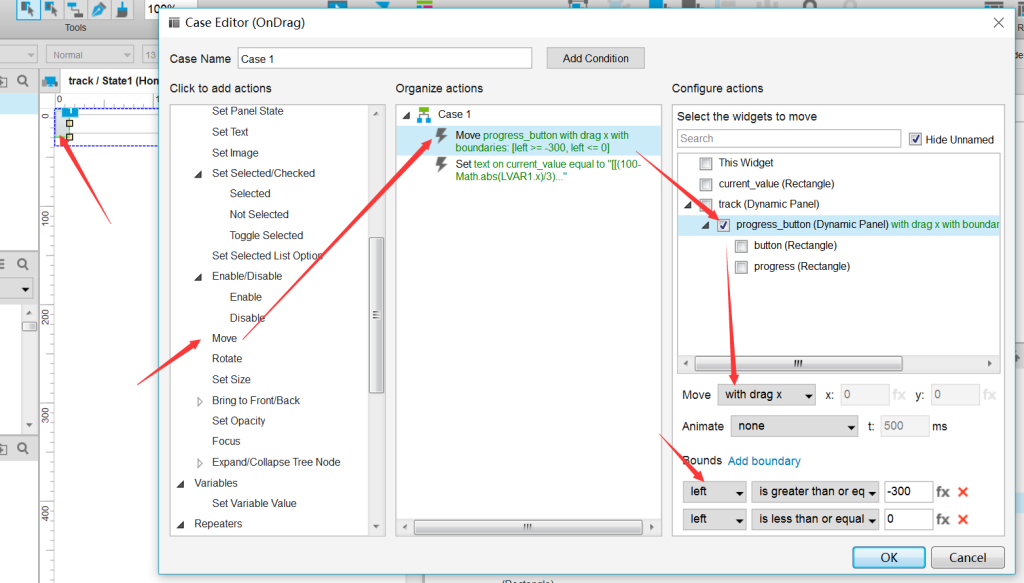
Task: Check the This Widget checkbox
Action: [705, 163]
